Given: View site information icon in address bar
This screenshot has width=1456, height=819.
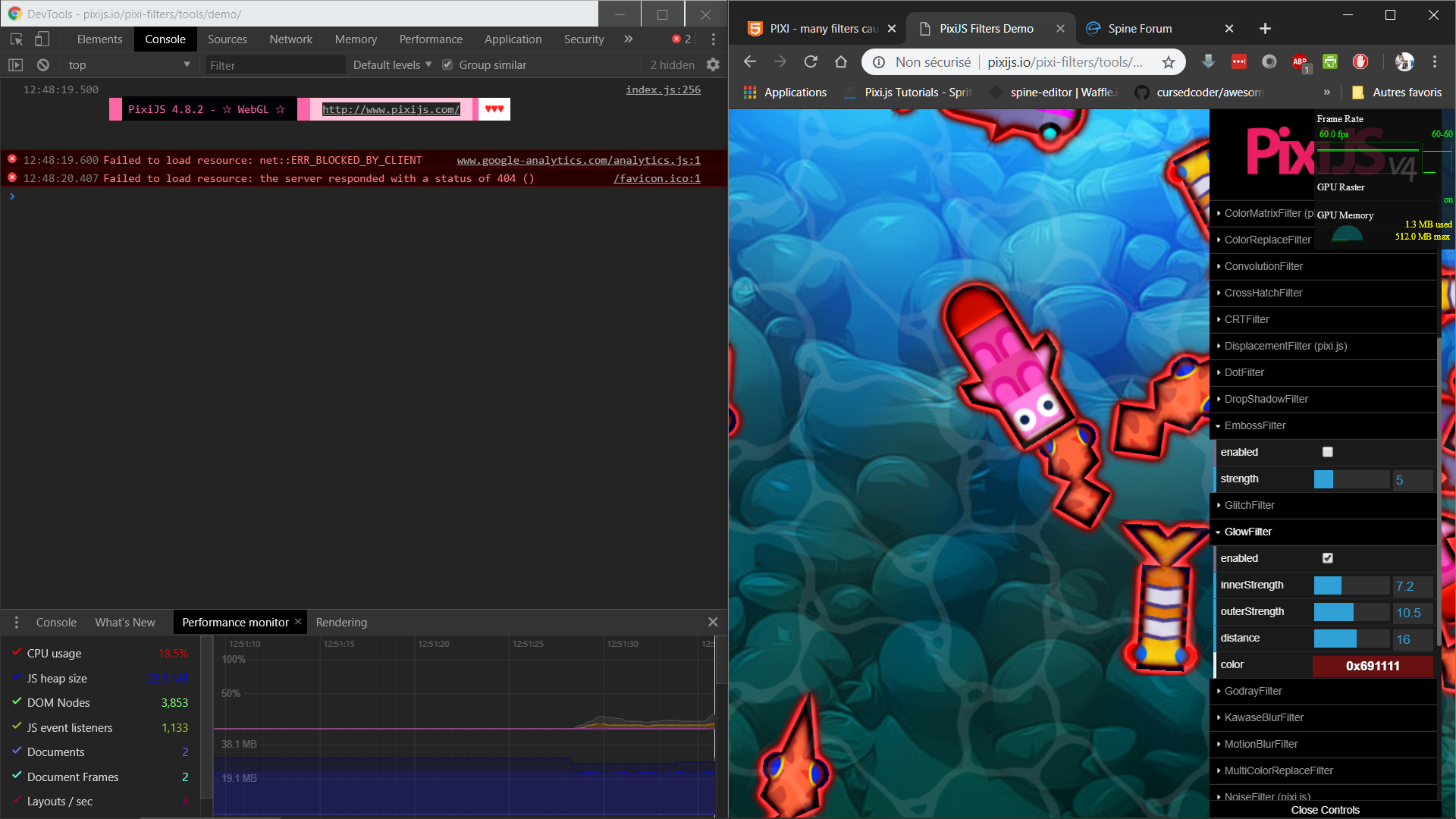Looking at the screenshot, I should tap(879, 62).
